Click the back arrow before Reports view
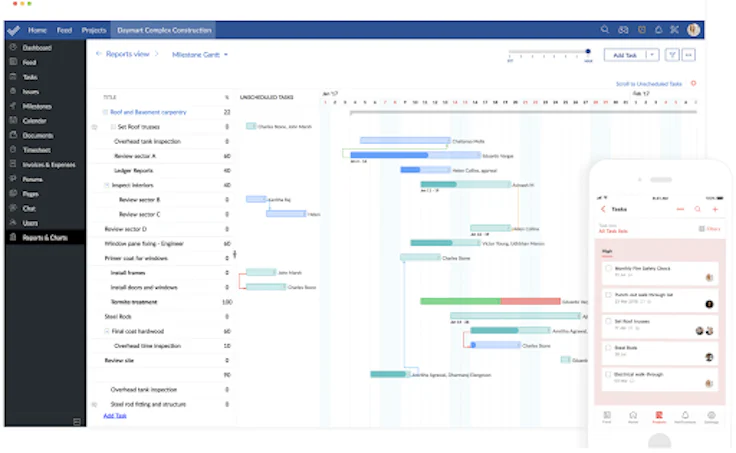736x453 pixels. [99, 54]
